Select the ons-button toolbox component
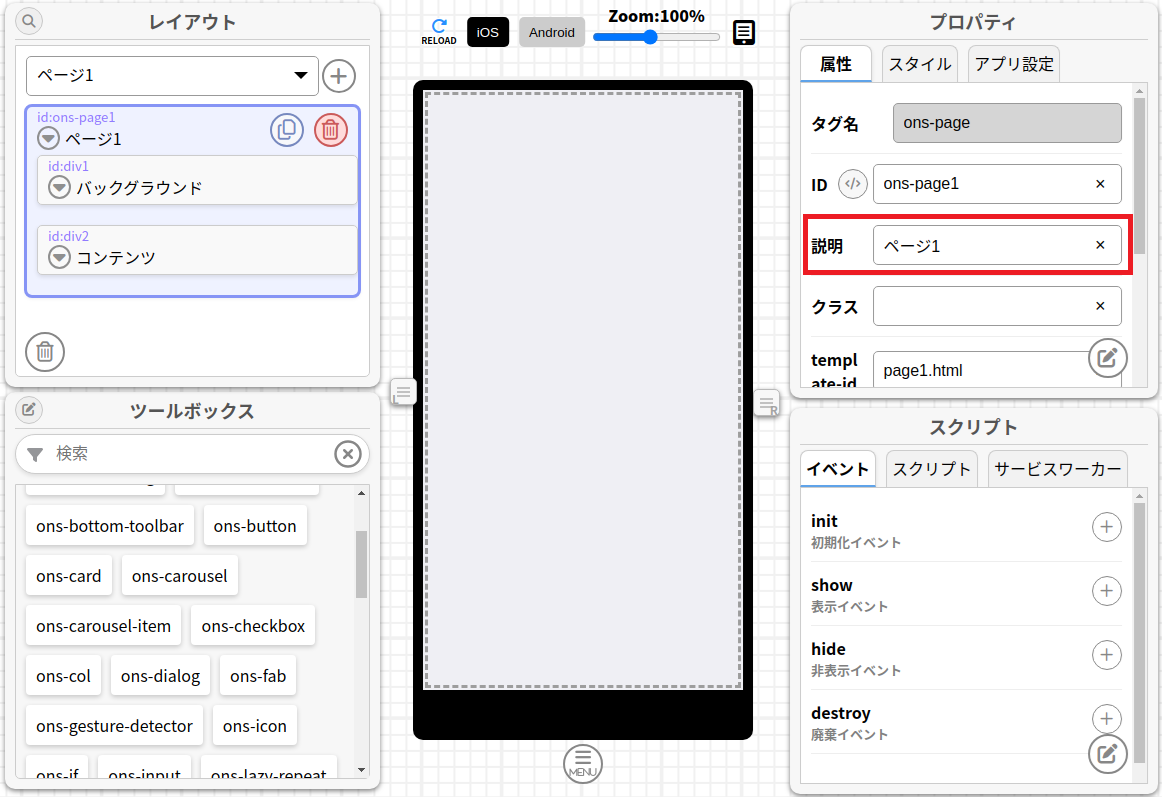The width and height of the screenshot is (1162, 797). coord(255,526)
